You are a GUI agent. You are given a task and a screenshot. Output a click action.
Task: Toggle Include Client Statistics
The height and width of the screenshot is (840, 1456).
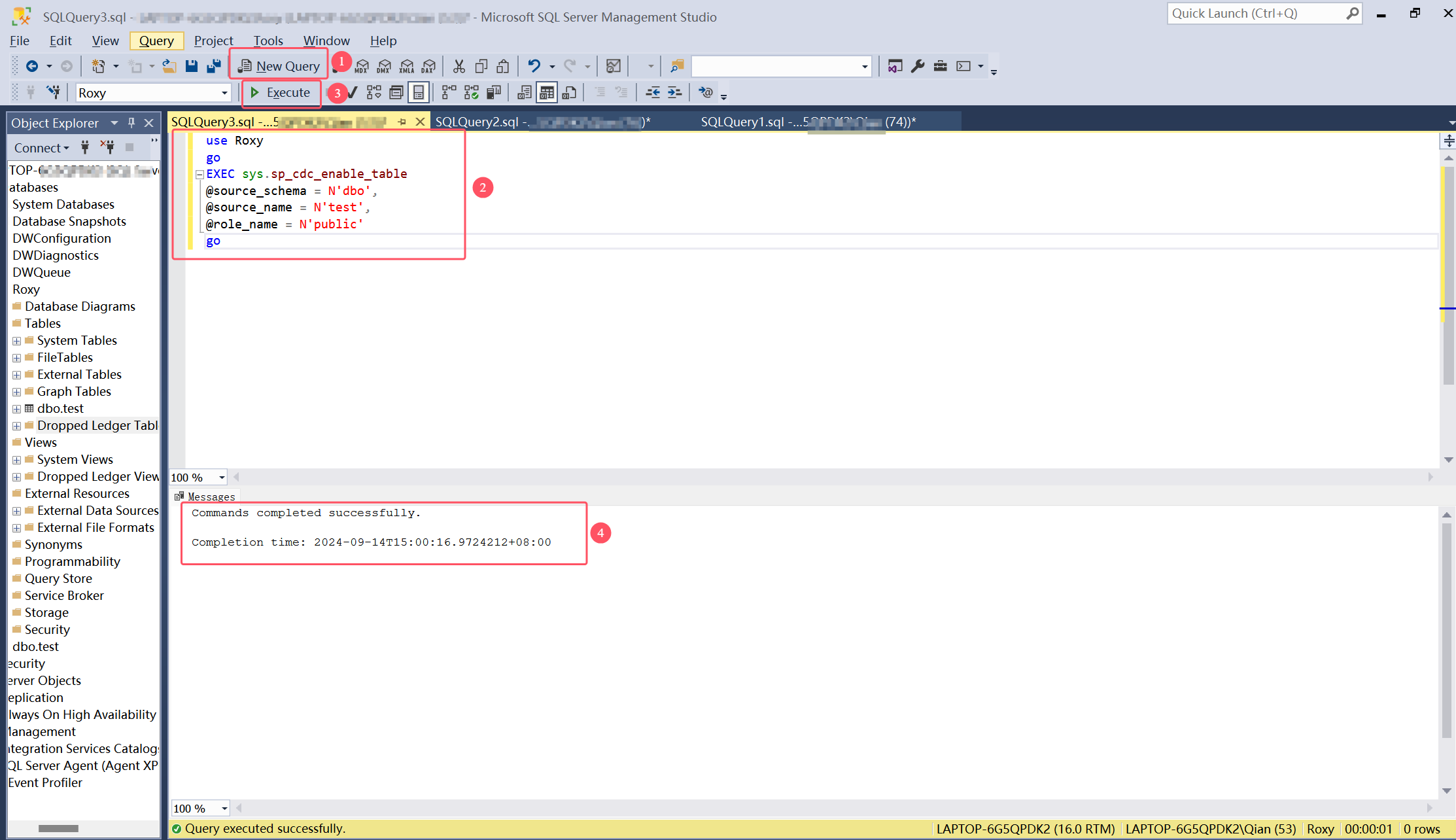pos(494,93)
